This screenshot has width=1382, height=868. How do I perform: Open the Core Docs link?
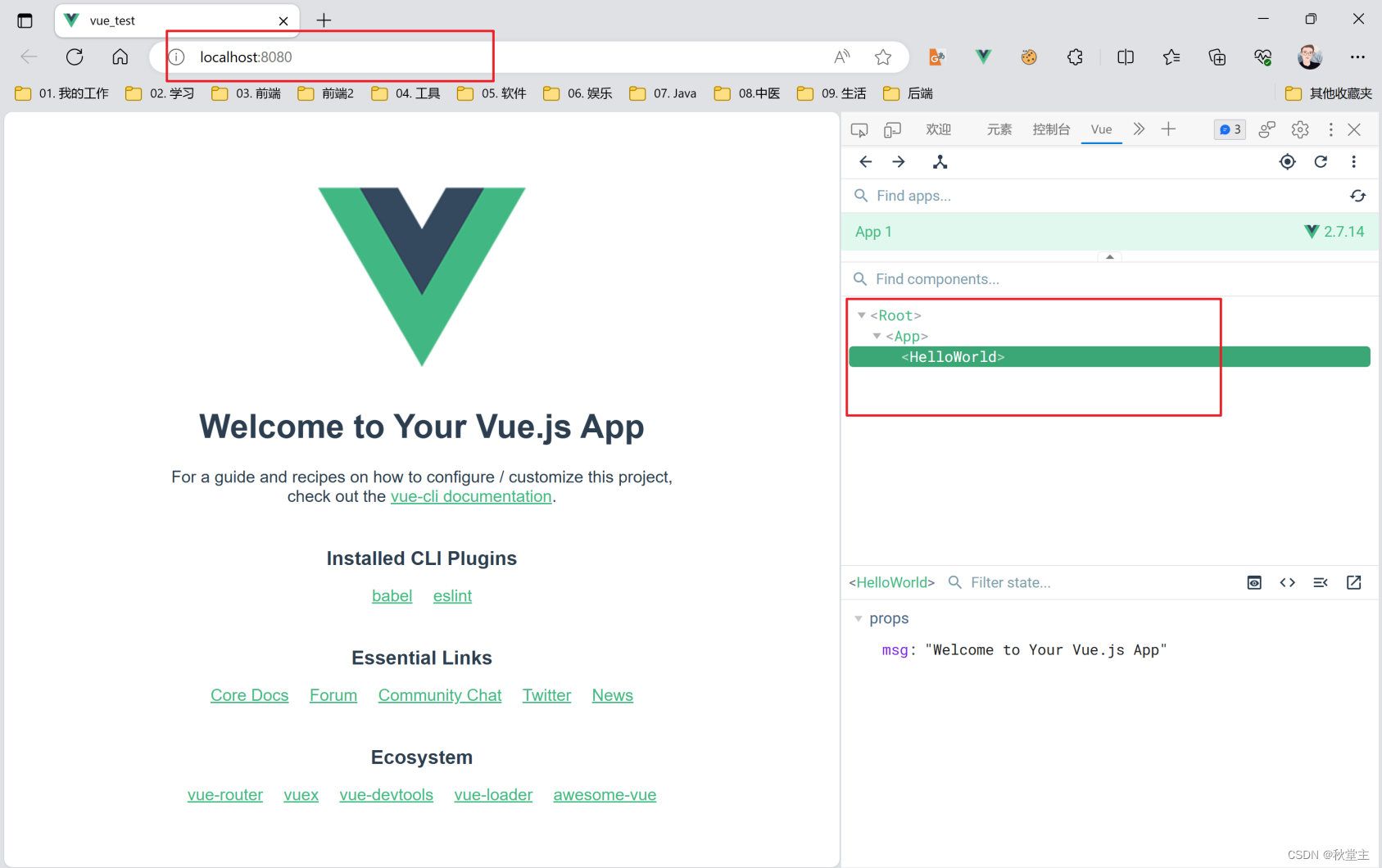click(x=250, y=695)
